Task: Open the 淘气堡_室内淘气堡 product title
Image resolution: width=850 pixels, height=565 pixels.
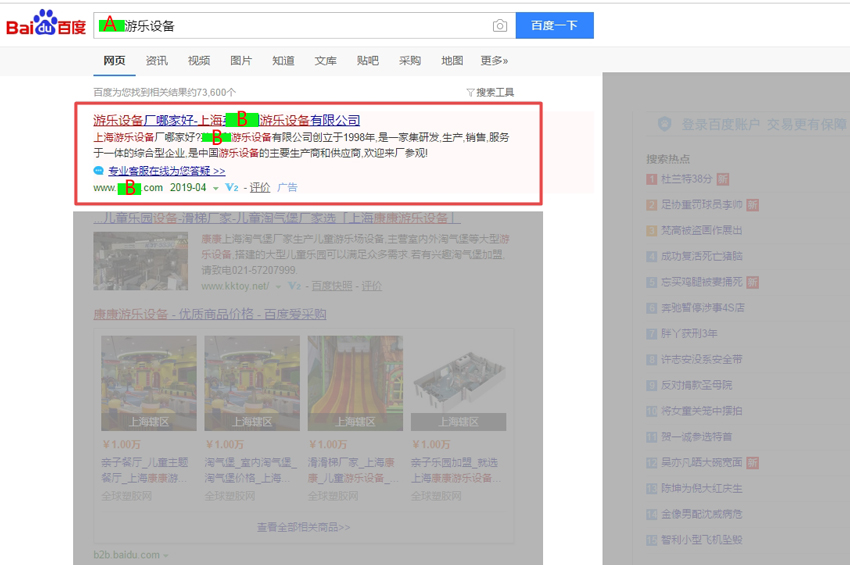Action: click(250, 470)
